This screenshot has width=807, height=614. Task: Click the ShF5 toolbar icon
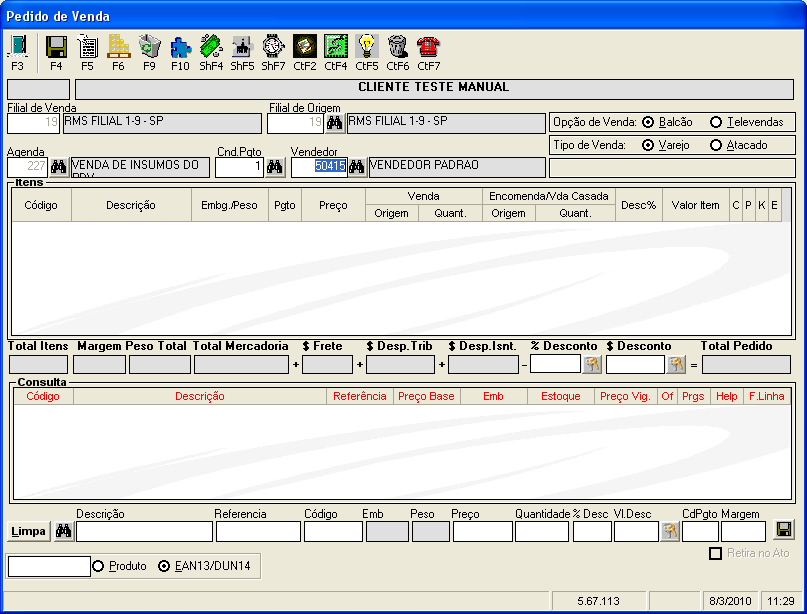(242, 47)
